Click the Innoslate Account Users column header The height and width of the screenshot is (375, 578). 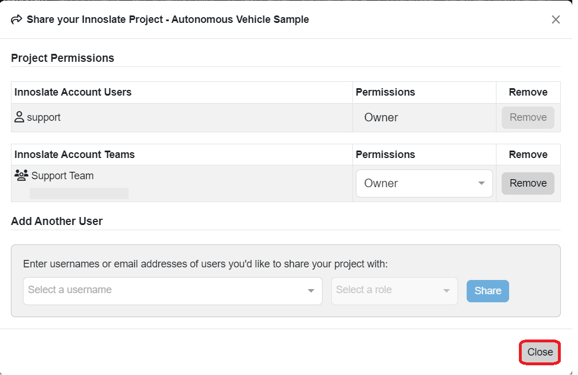(73, 92)
